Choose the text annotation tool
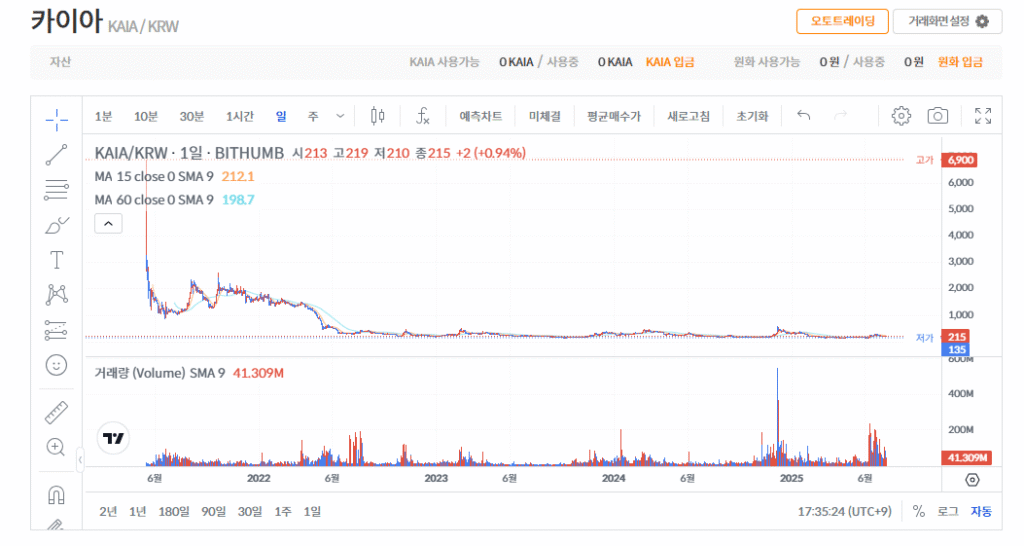 57,260
